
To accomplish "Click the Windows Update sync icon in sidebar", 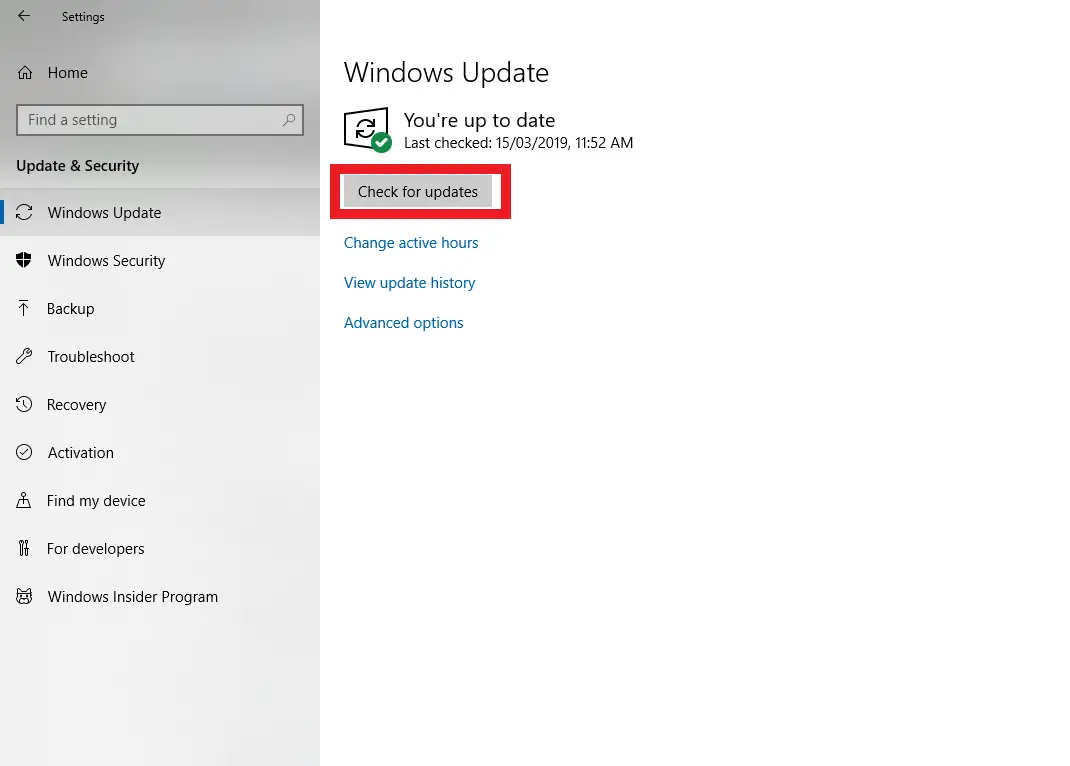I will pos(25,212).
